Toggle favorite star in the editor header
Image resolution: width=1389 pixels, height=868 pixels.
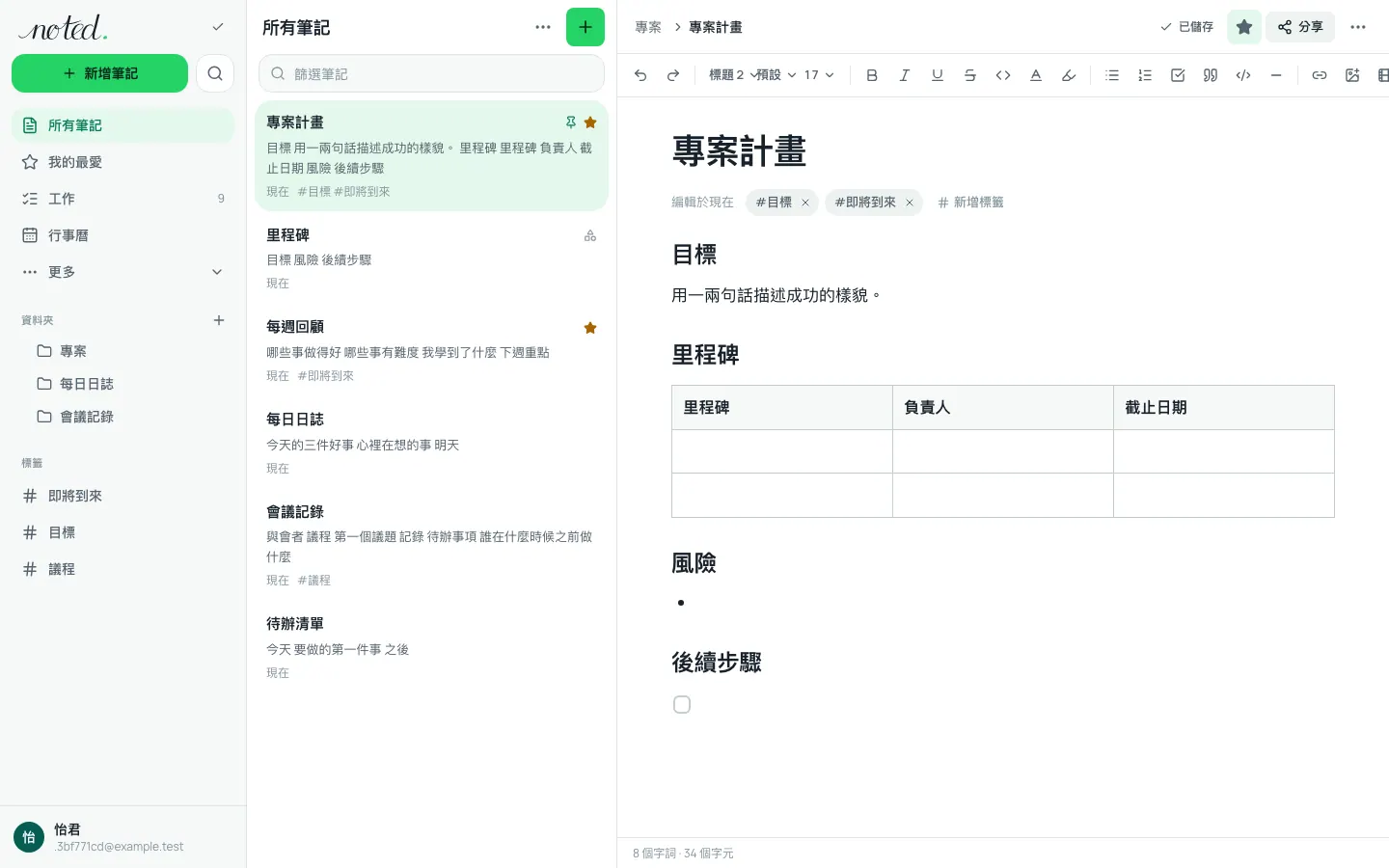pyautogui.click(x=1244, y=27)
